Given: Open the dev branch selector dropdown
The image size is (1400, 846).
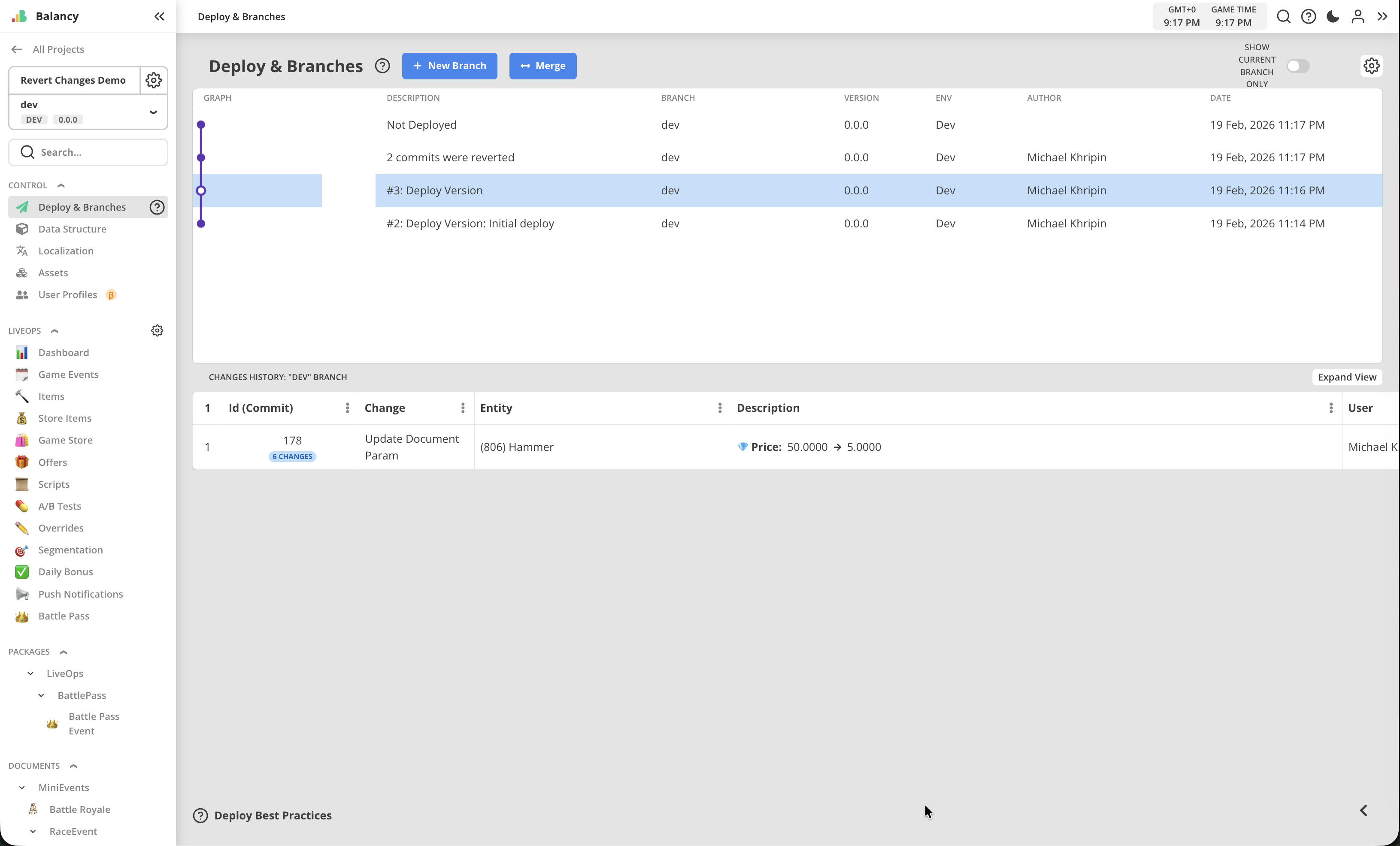Looking at the screenshot, I should click(x=152, y=112).
